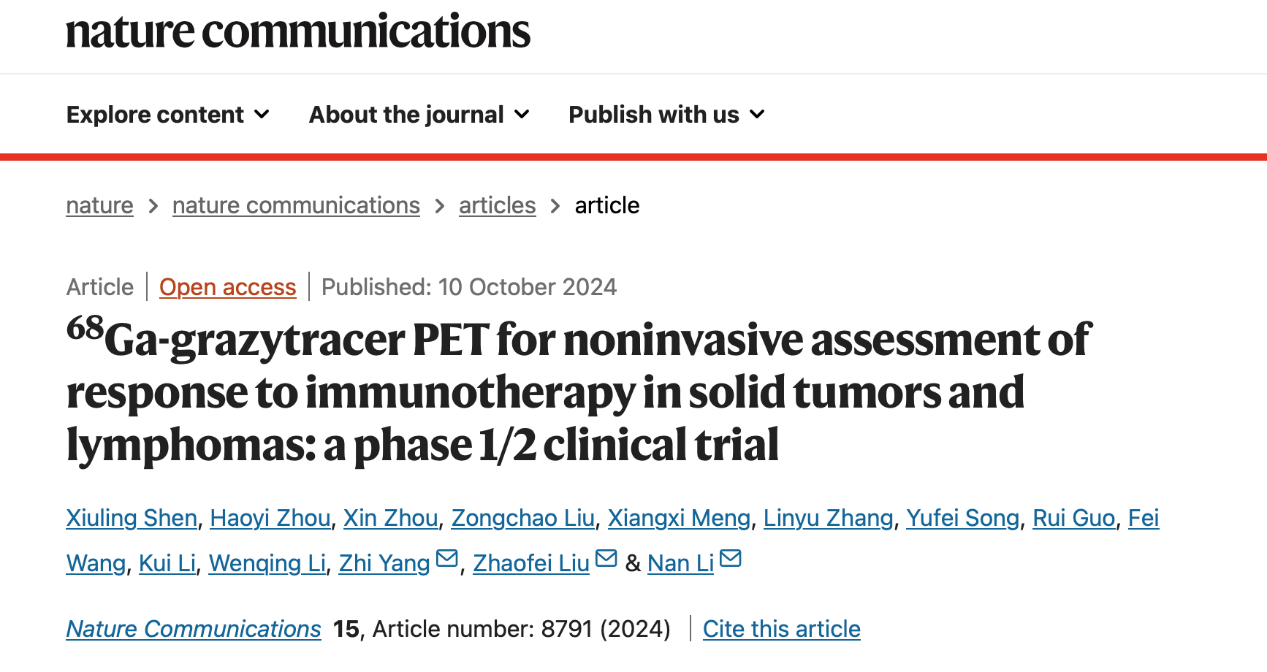This screenshot has height=672, width=1267.
Task: Click the envelope icon beside Zhaofei Liu
Action: pos(606,559)
